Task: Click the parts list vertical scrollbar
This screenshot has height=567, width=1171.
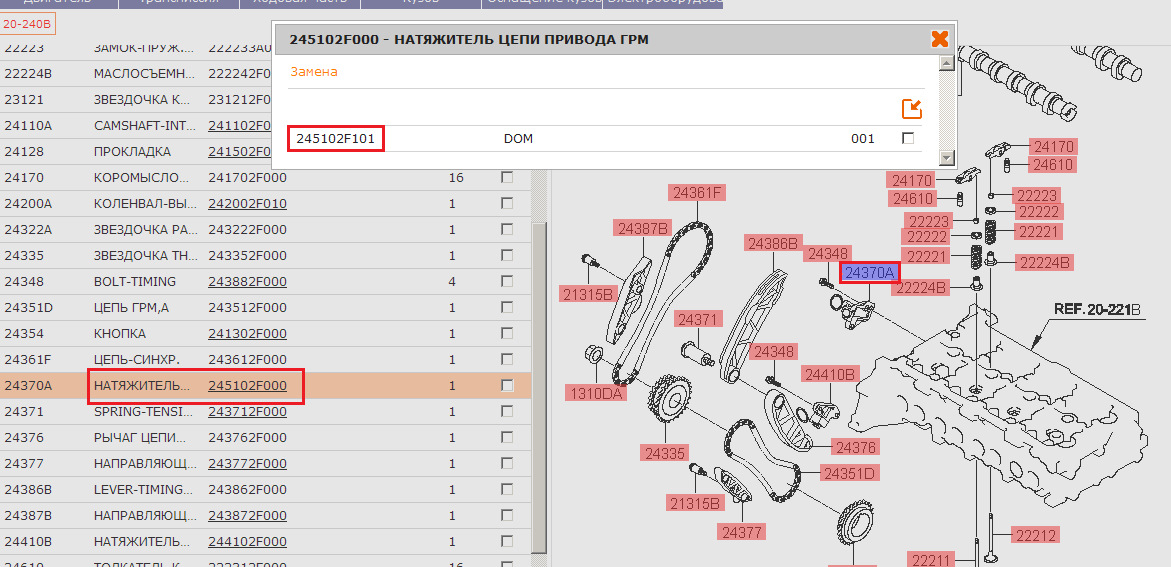Action: [x=539, y=380]
